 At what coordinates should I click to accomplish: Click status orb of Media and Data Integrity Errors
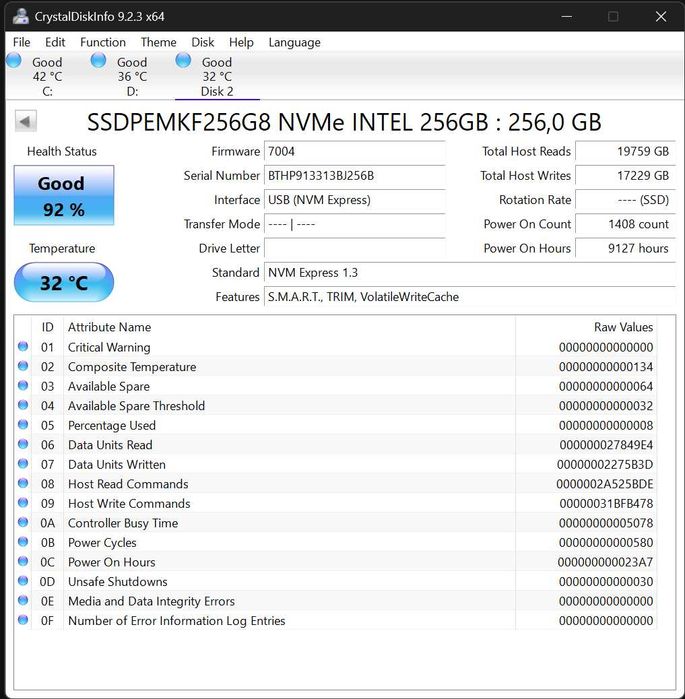[23, 600]
